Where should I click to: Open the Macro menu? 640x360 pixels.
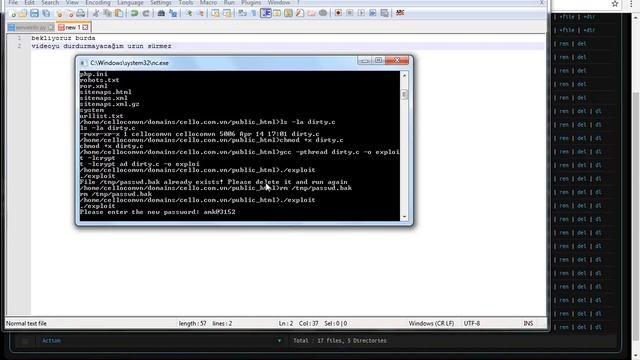click(x=208, y=3)
